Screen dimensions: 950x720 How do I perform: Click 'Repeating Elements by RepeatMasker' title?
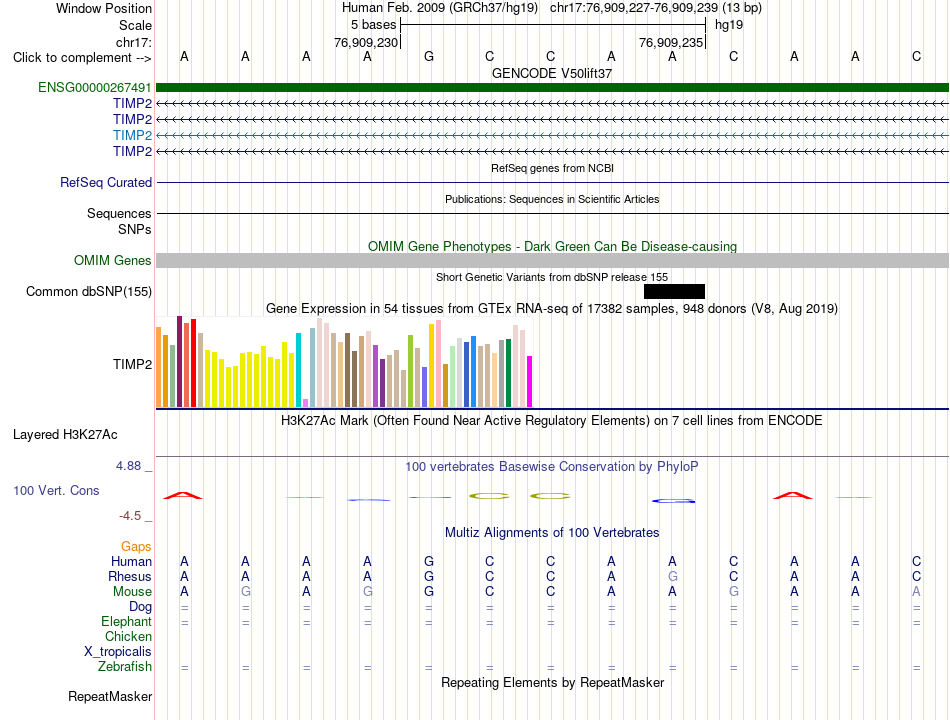click(553, 682)
